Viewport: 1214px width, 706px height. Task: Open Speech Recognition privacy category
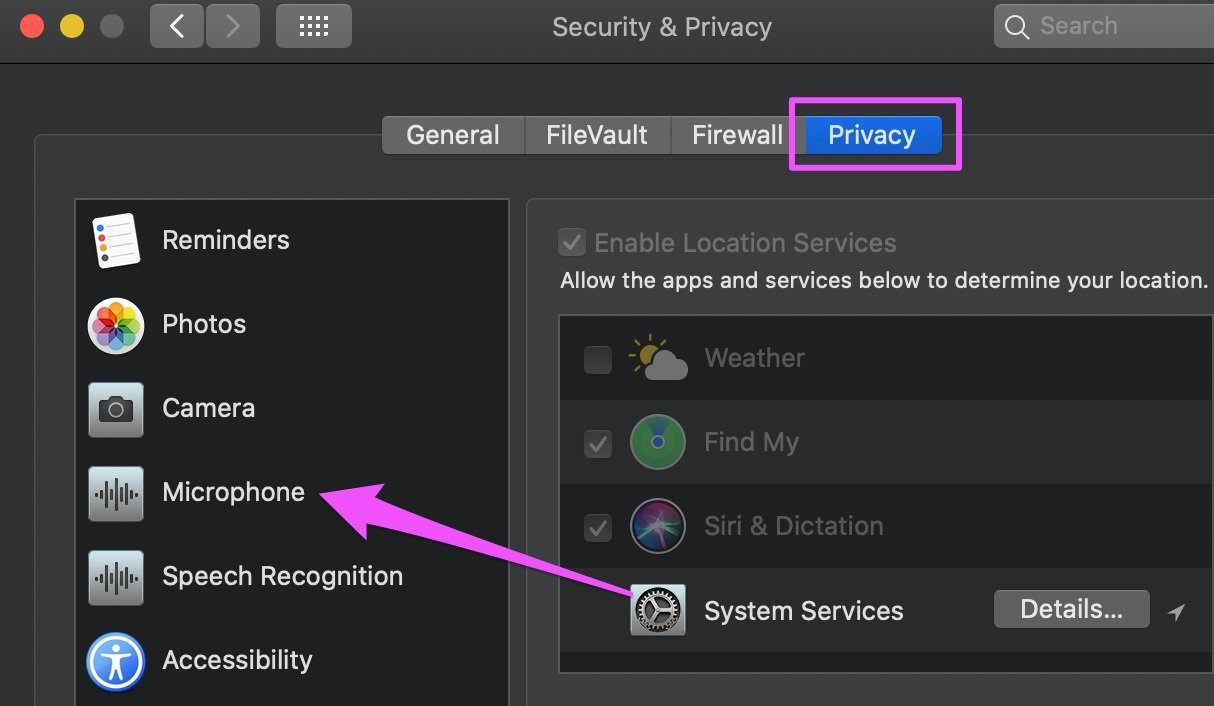pos(245,577)
